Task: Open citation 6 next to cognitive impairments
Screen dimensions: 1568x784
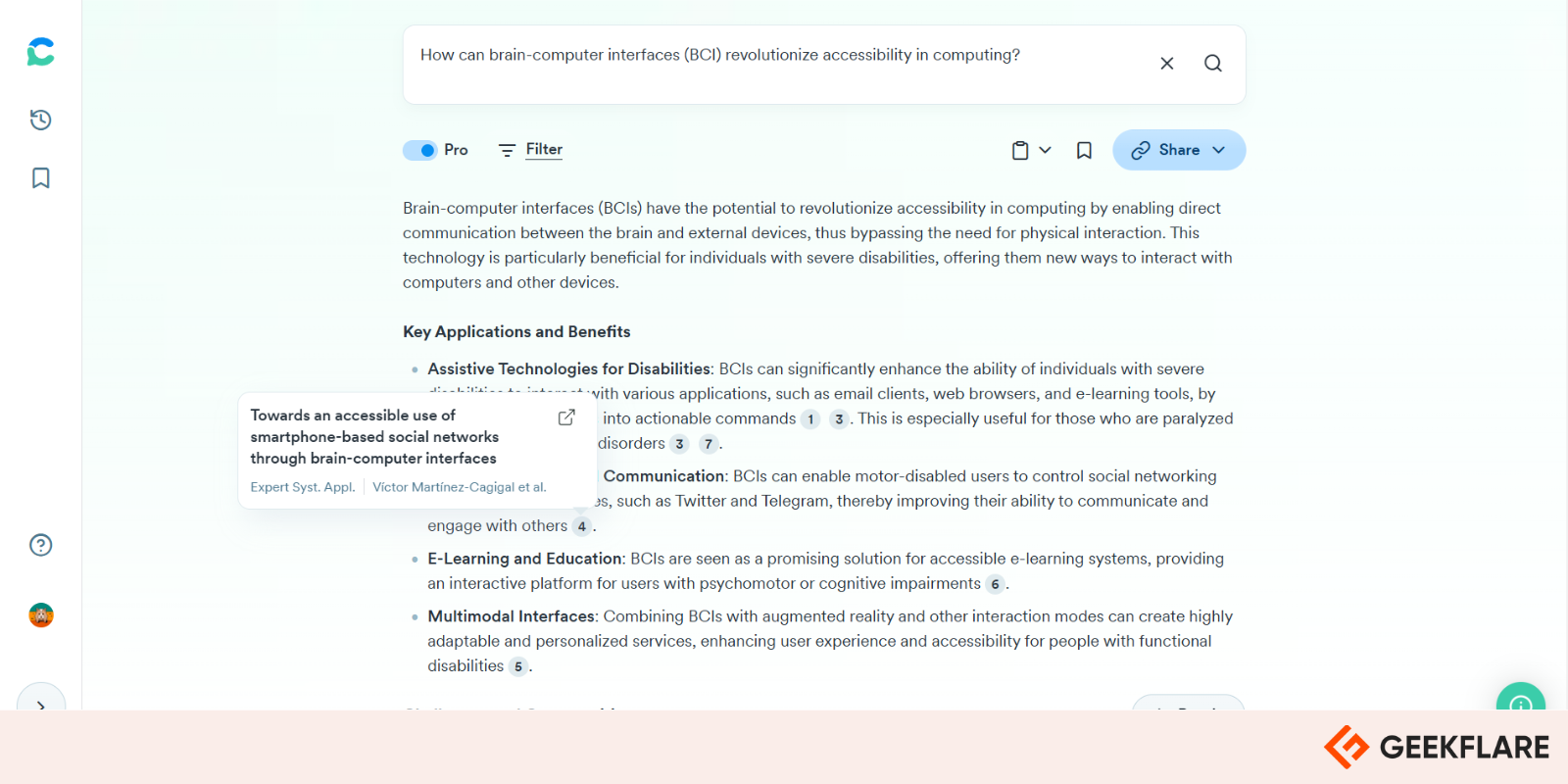Action: (995, 584)
